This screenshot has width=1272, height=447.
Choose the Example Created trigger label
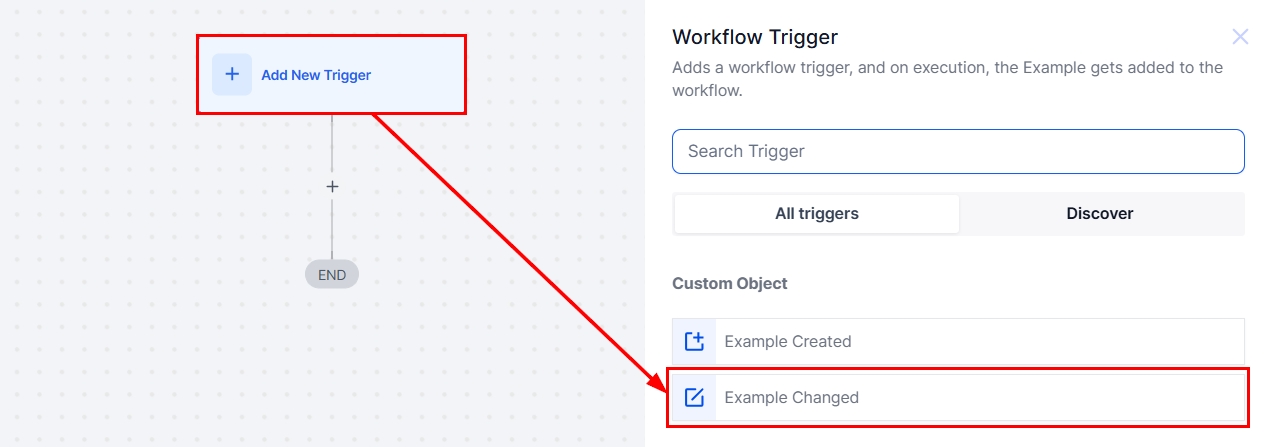[x=788, y=341]
